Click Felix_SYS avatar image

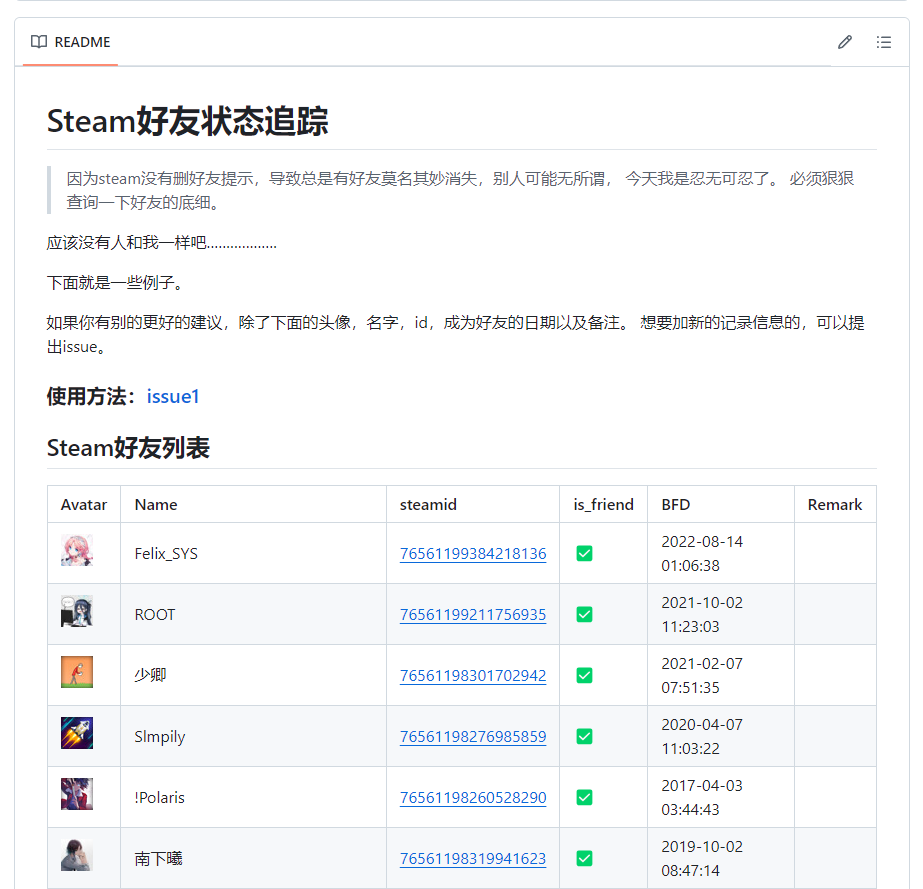[x=77, y=550]
